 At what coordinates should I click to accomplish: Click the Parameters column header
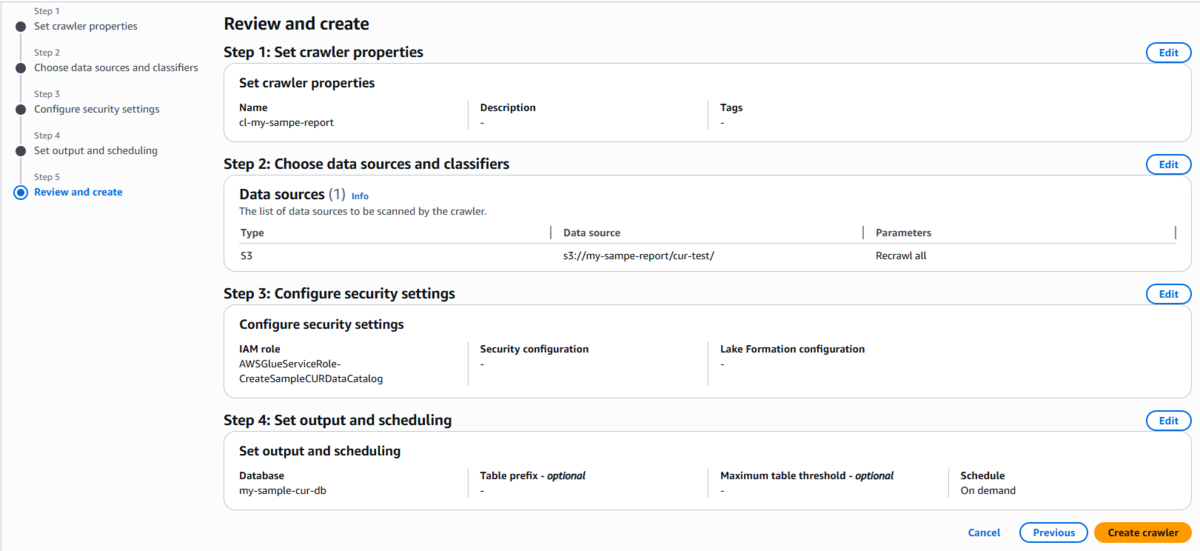click(x=903, y=233)
